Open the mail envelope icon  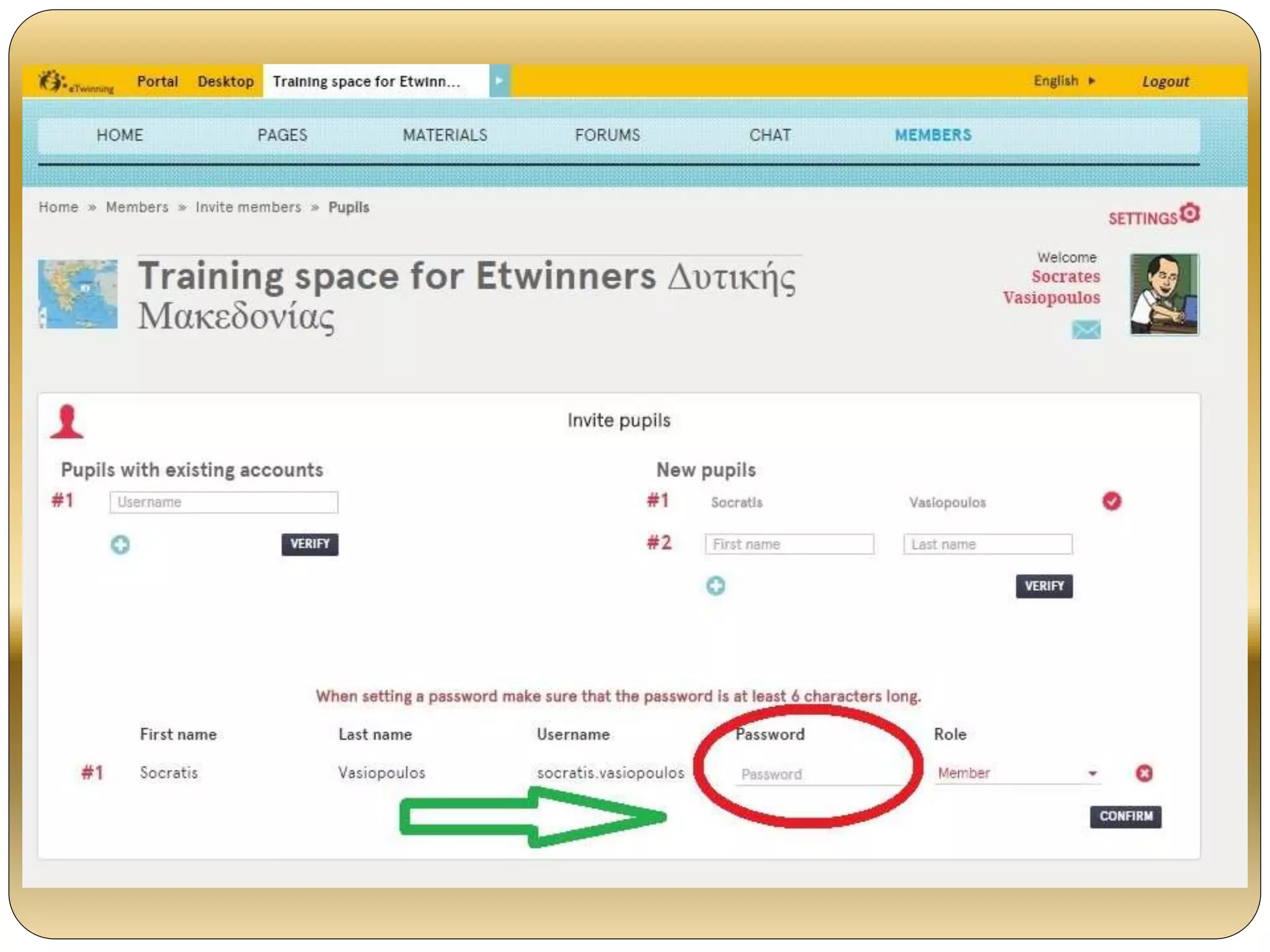(x=1086, y=330)
